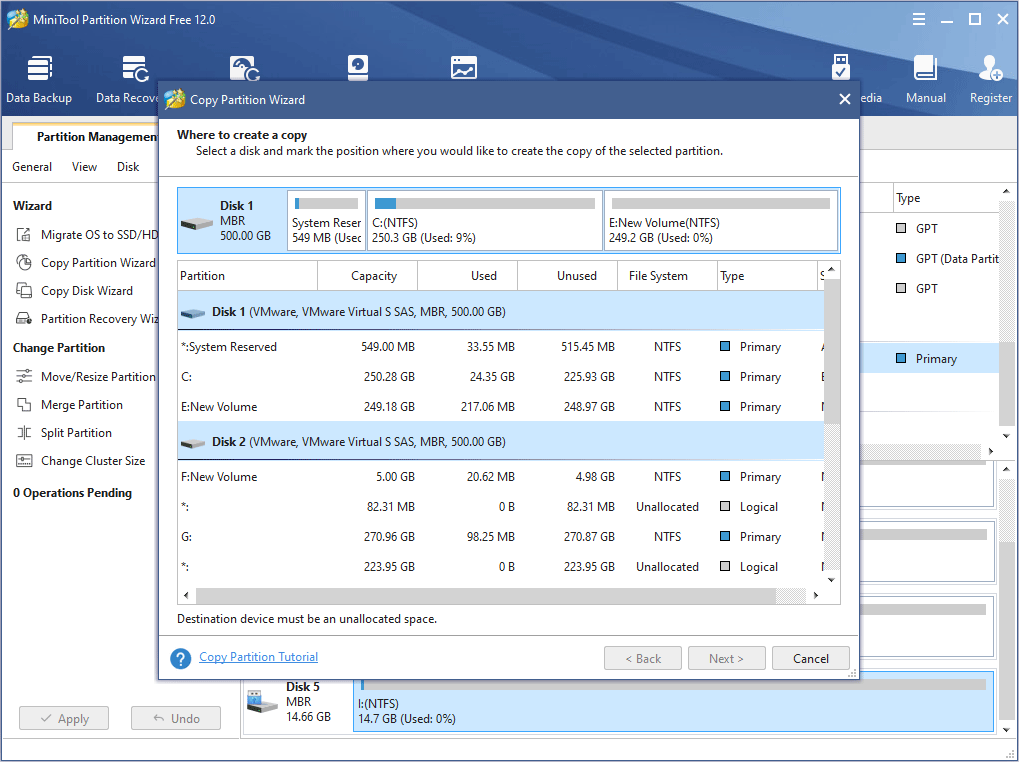Select Disk 1 row in partition list
This screenshot has height=762, width=1019.
point(501,312)
